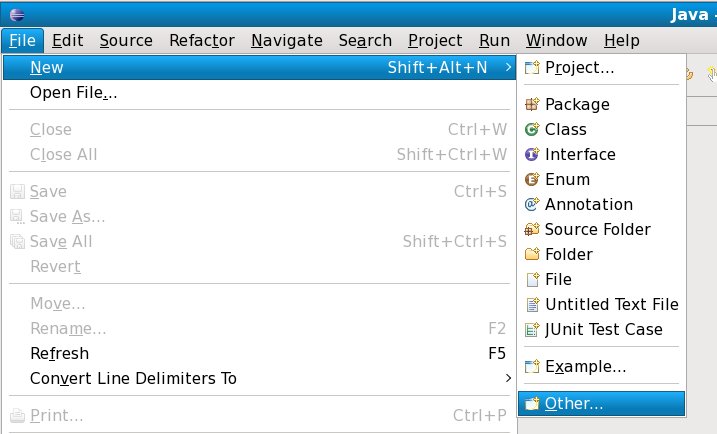The image size is (717, 434).
Task: Click the Source Folder icon
Action: click(x=532, y=229)
